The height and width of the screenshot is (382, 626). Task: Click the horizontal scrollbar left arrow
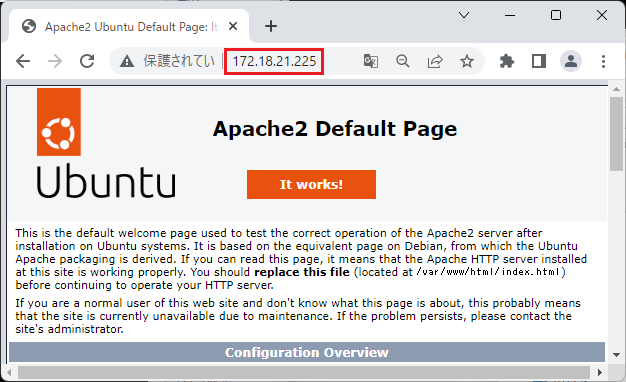[9, 372]
